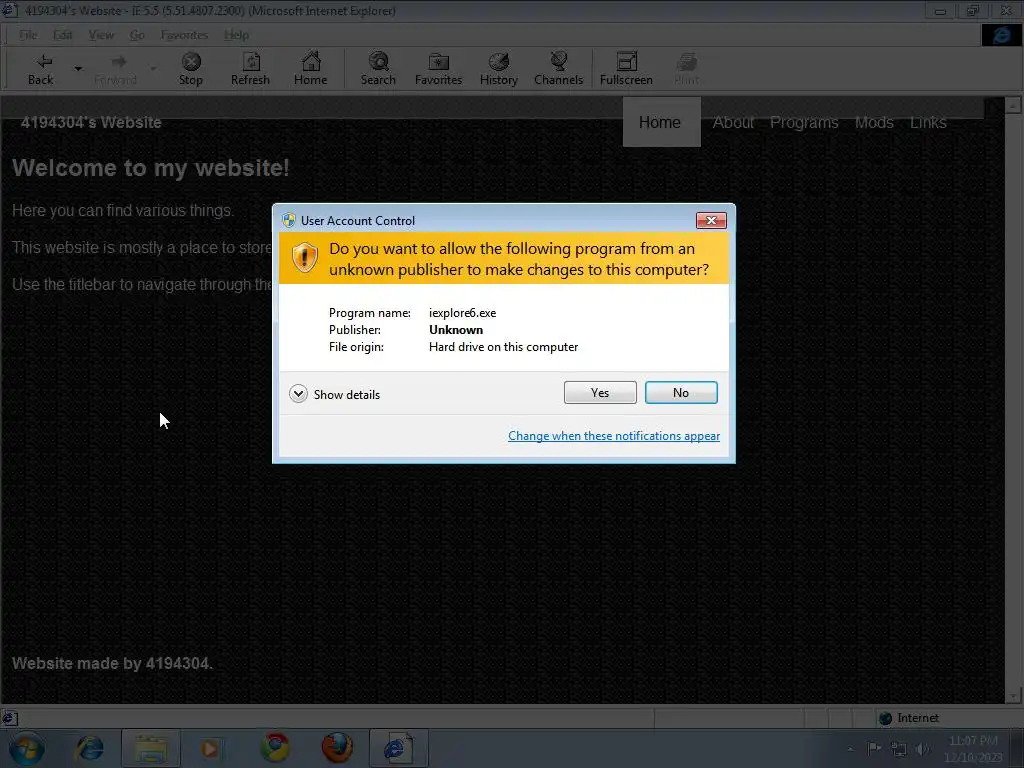Open the Forward history dropdown arrow
Image resolution: width=1024 pixels, height=768 pixels.
click(x=153, y=69)
